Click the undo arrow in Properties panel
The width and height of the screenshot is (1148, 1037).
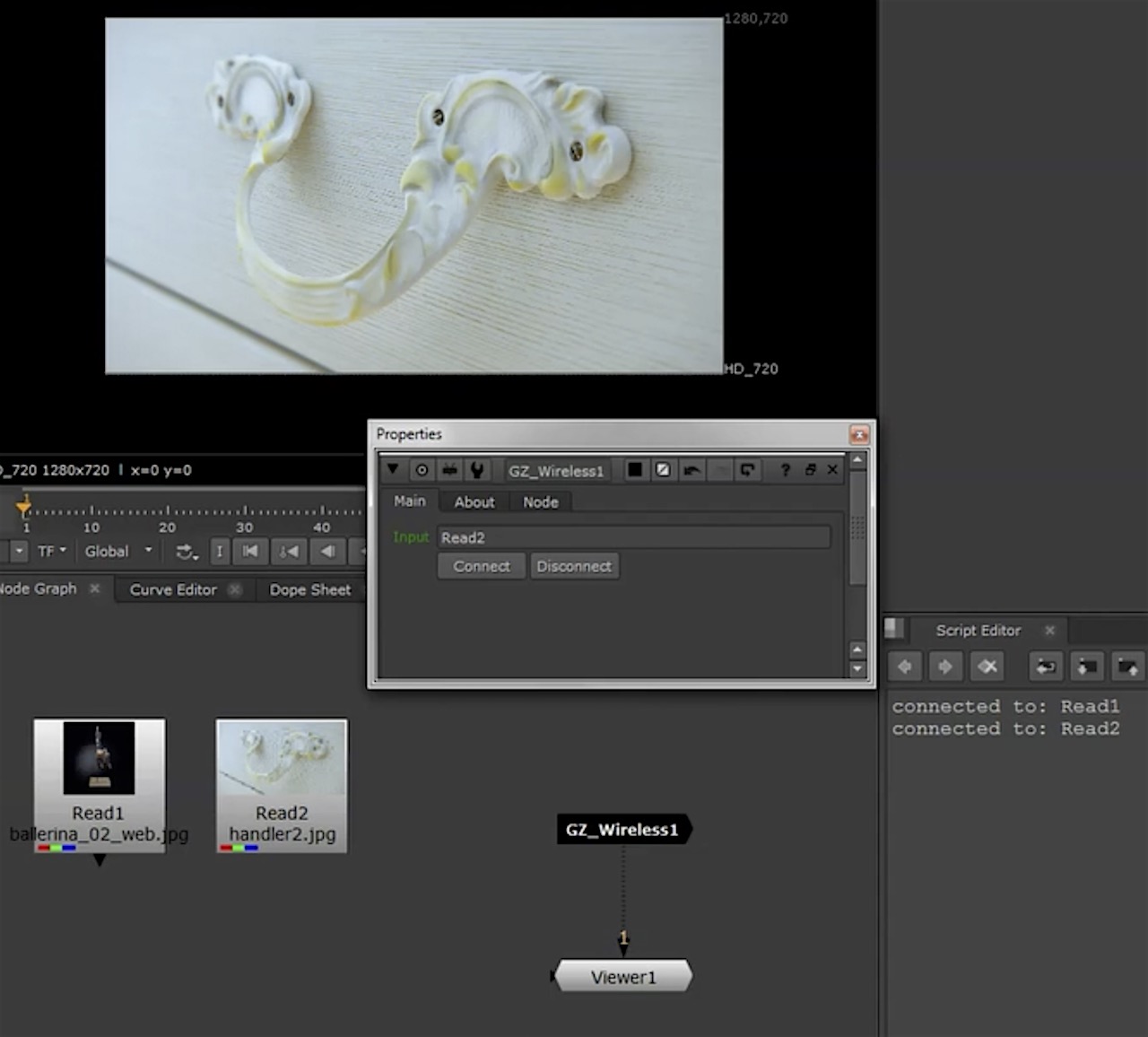click(x=691, y=470)
